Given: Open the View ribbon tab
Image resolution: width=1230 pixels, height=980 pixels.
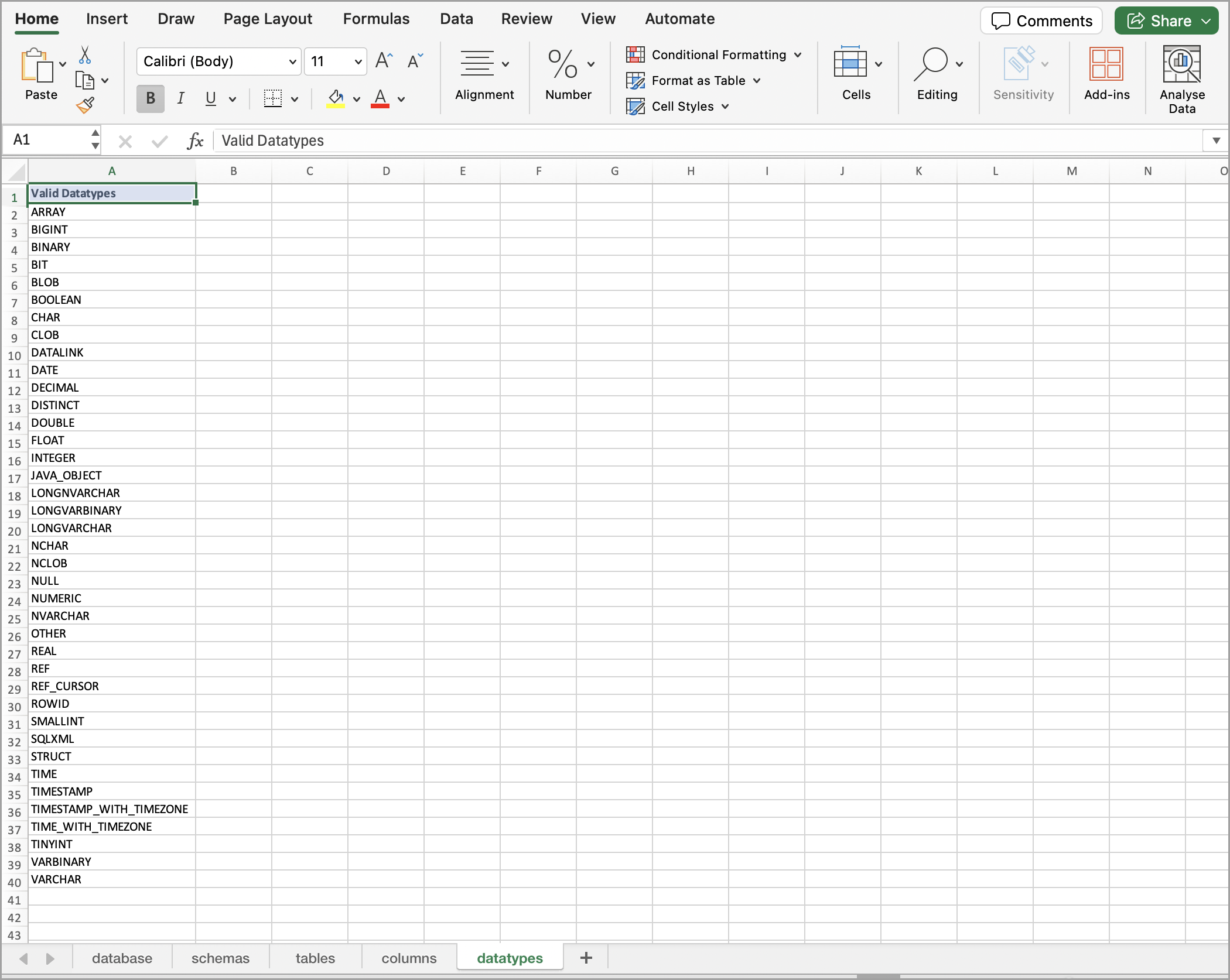Looking at the screenshot, I should [x=598, y=19].
